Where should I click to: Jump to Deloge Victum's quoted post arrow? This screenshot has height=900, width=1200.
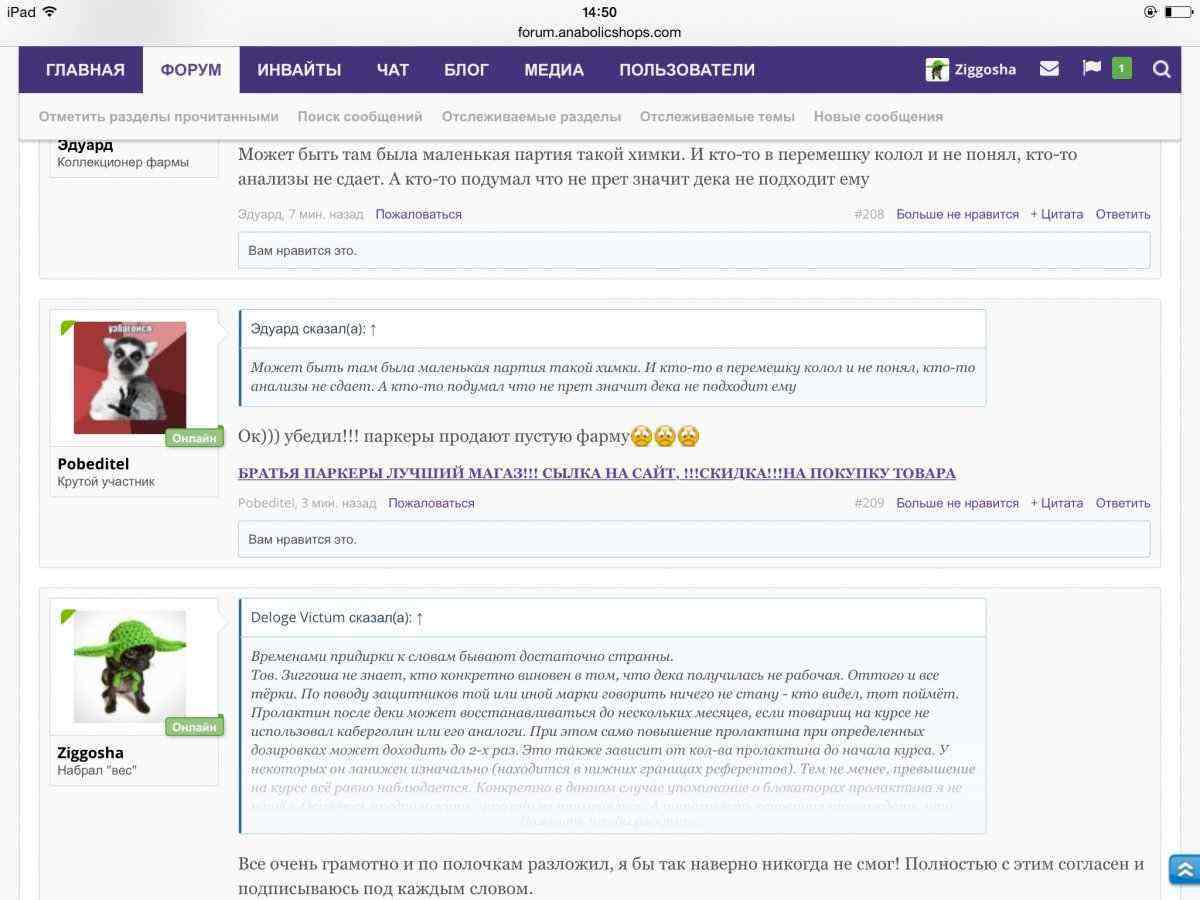pos(420,618)
